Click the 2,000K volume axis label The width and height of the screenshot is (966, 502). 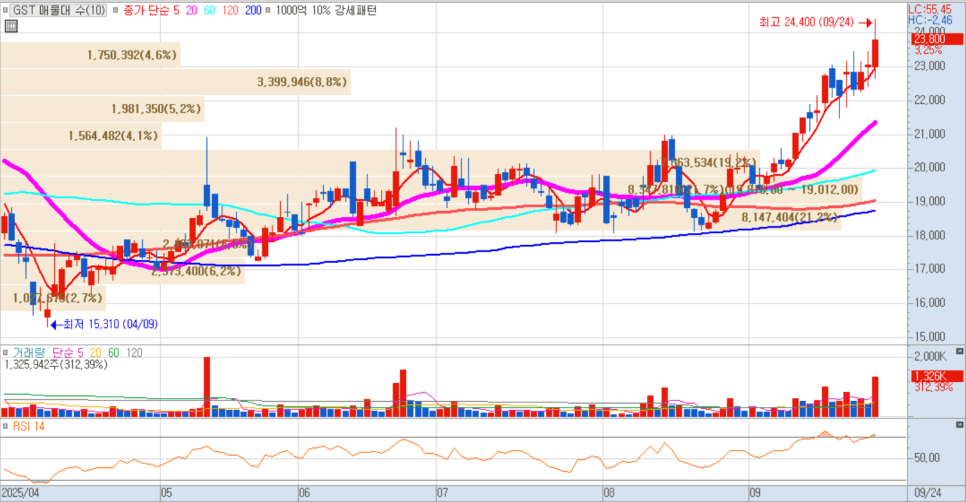[x=930, y=357]
